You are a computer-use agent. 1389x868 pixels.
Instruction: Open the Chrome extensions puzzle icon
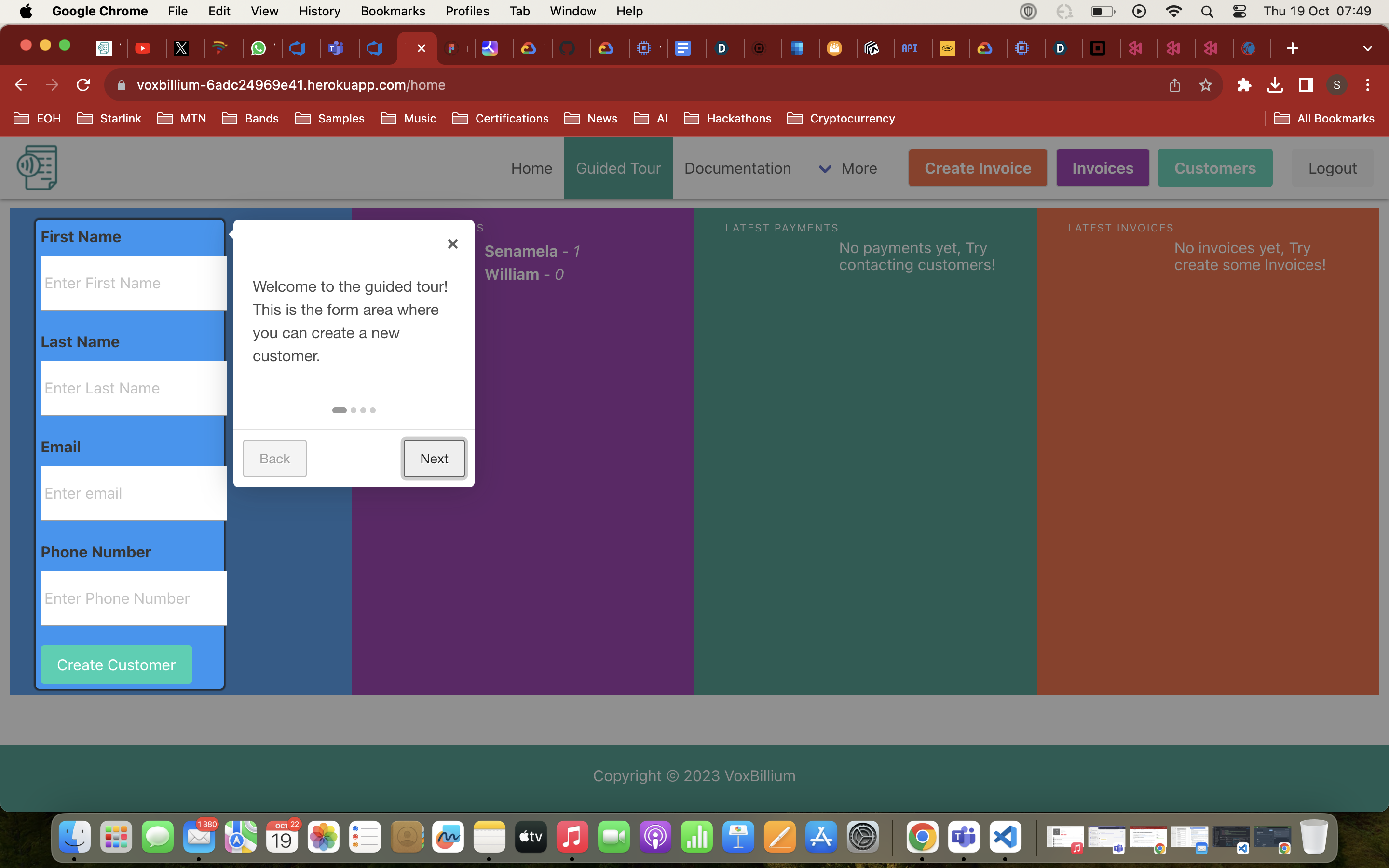(1243, 85)
